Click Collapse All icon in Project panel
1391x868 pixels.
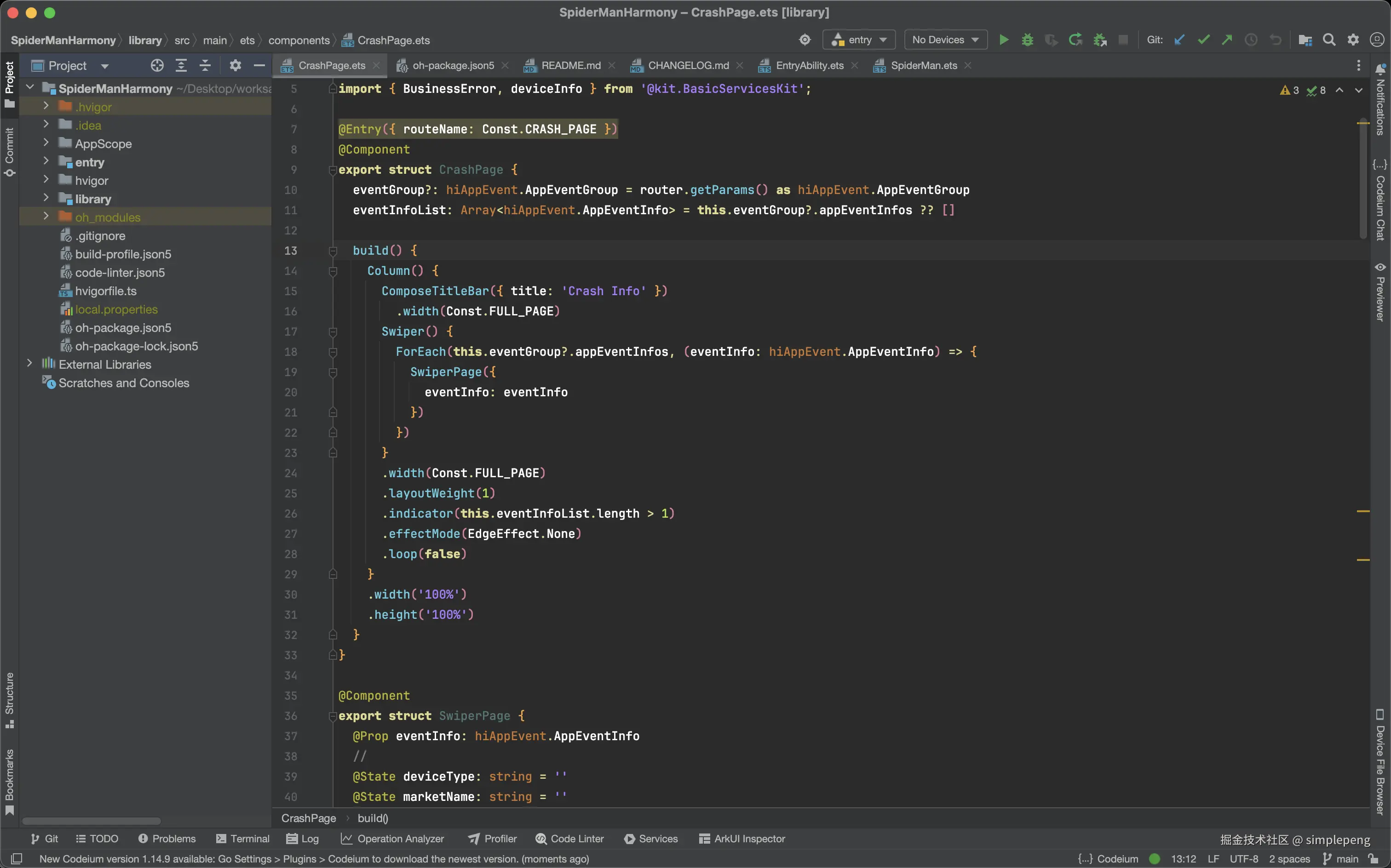(x=205, y=65)
